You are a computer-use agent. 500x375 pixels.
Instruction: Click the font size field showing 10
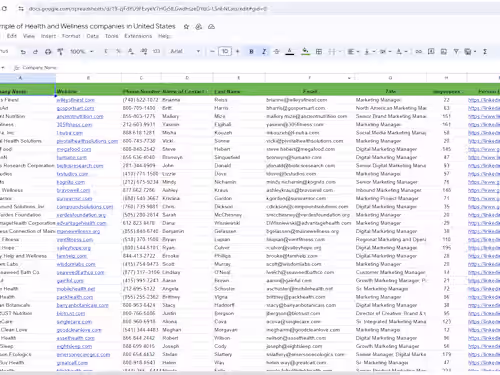tap(225, 51)
